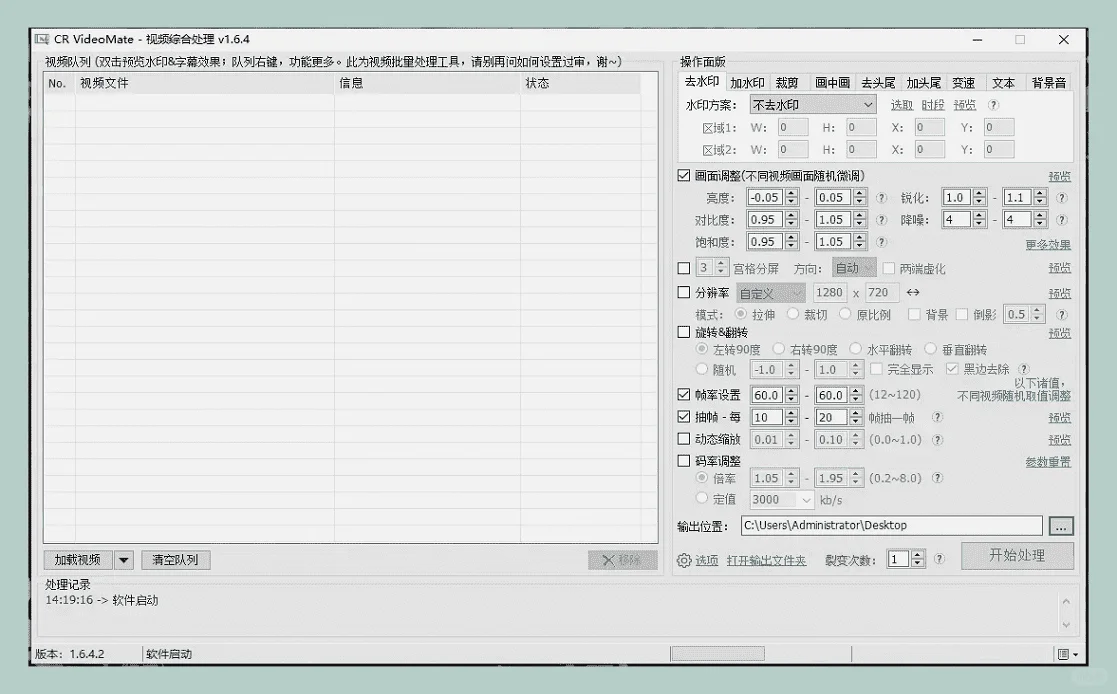Click the 裂变次数 stepper arrows

pos(918,559)
